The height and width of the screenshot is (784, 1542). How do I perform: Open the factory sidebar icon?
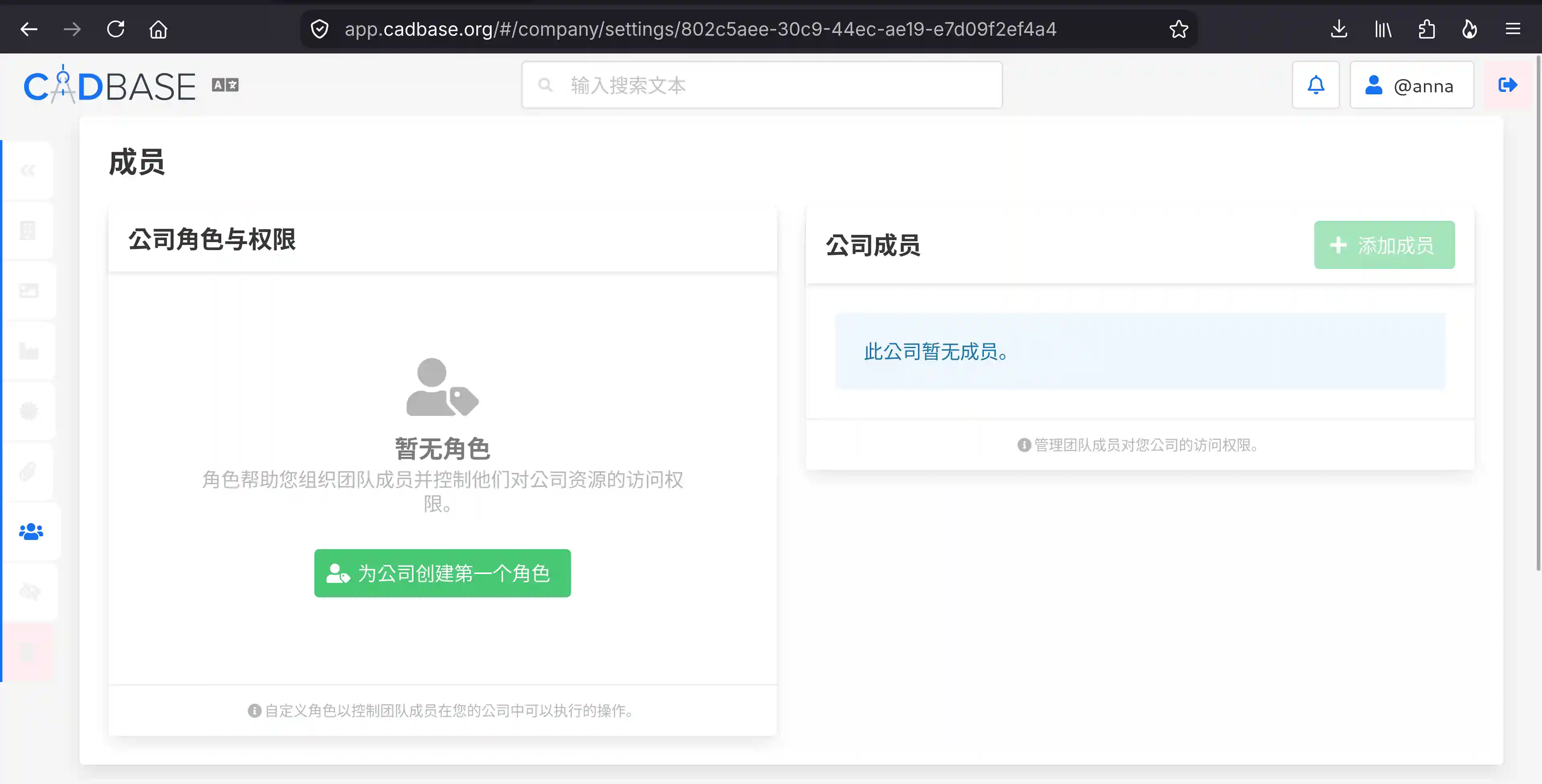click(28, 351)
